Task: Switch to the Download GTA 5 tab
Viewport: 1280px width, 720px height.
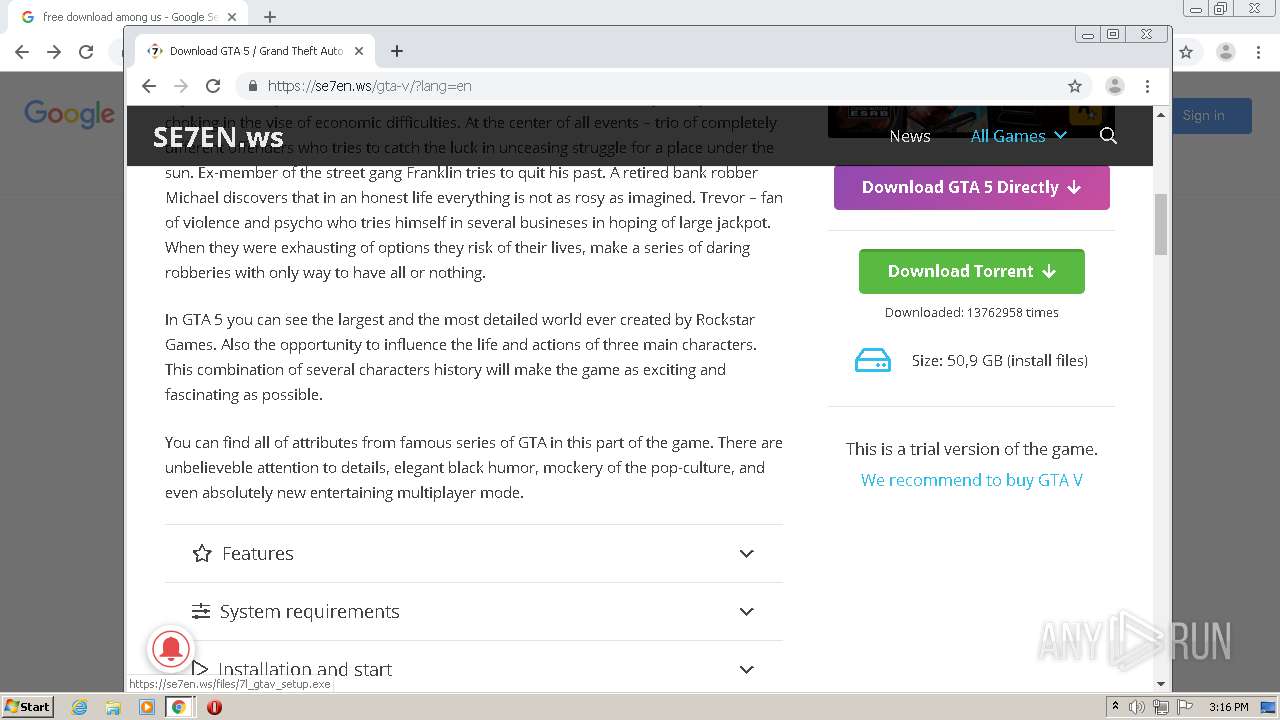Action: point(254,51)
